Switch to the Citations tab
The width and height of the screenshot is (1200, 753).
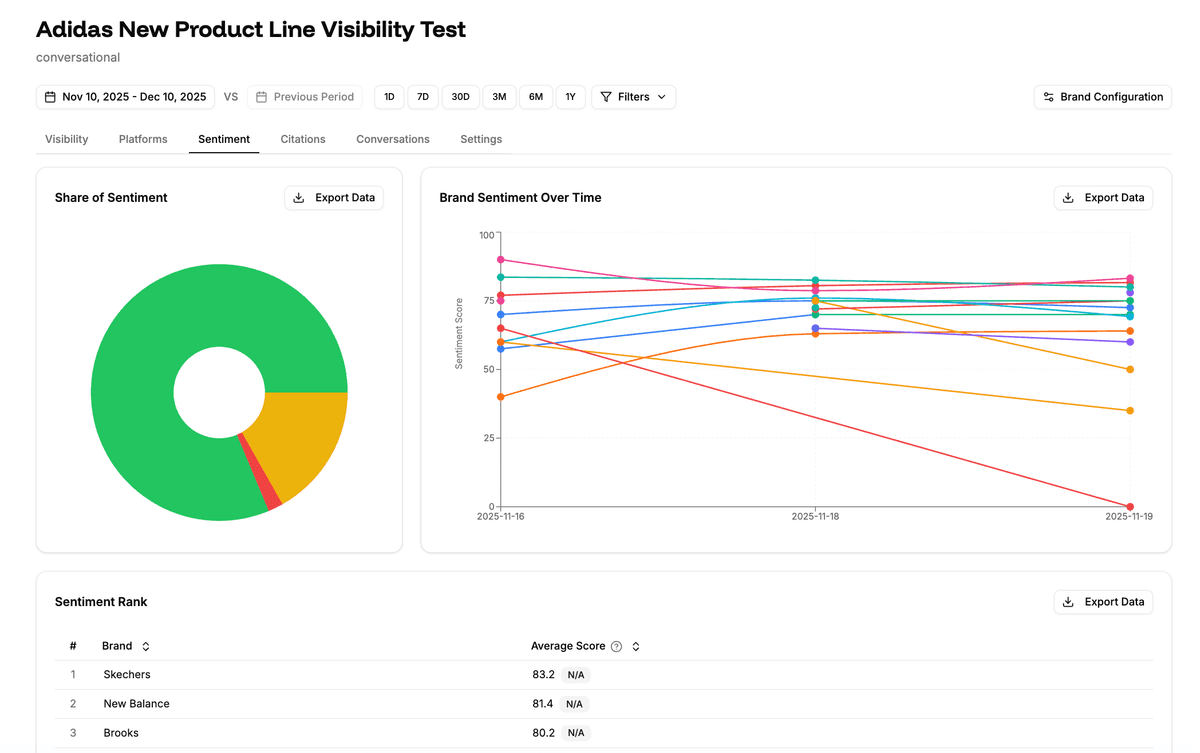302,139
